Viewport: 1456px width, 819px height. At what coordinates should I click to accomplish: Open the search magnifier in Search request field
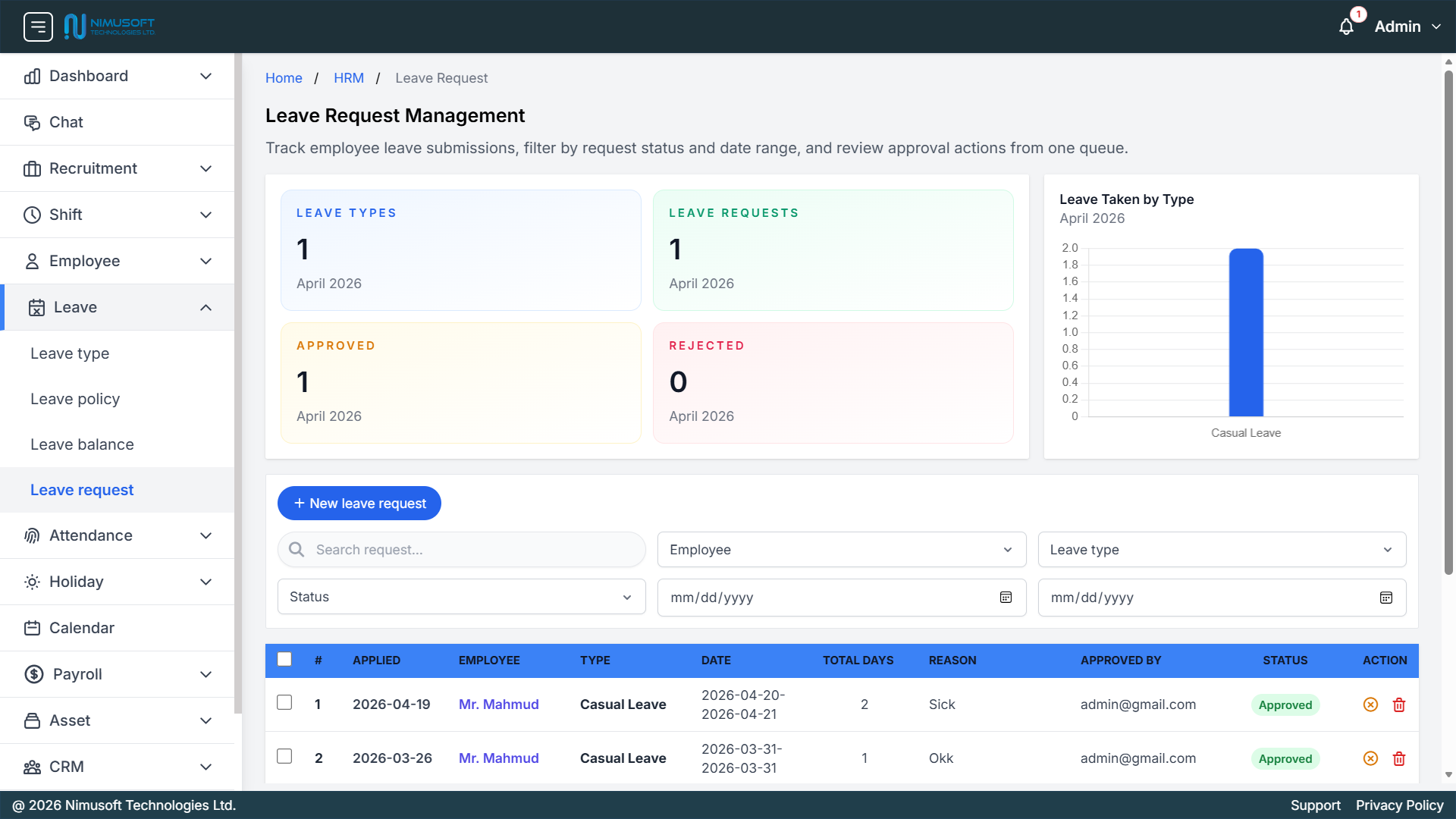click(297, 549)
